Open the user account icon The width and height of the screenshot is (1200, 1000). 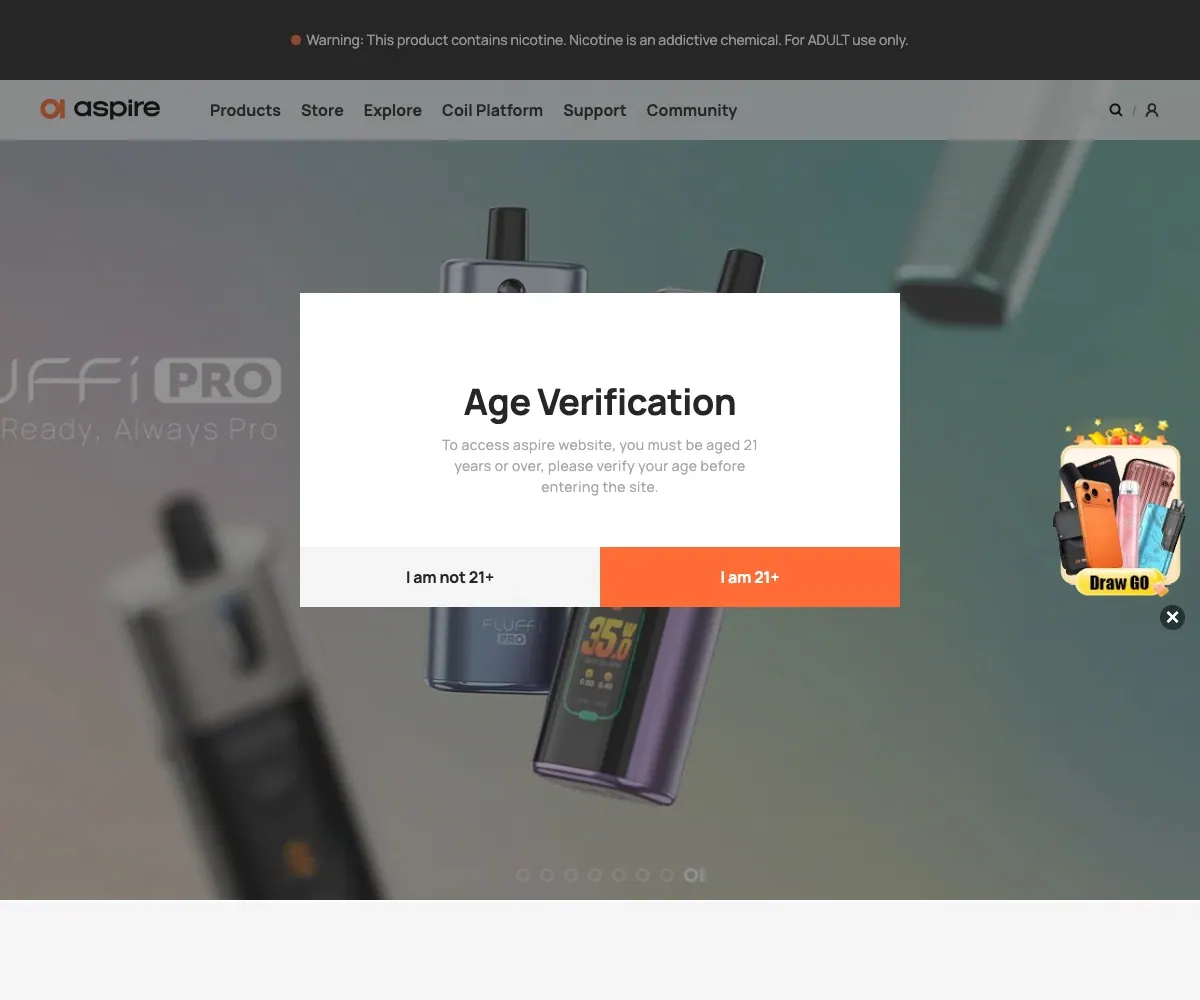coord(1152,110)
